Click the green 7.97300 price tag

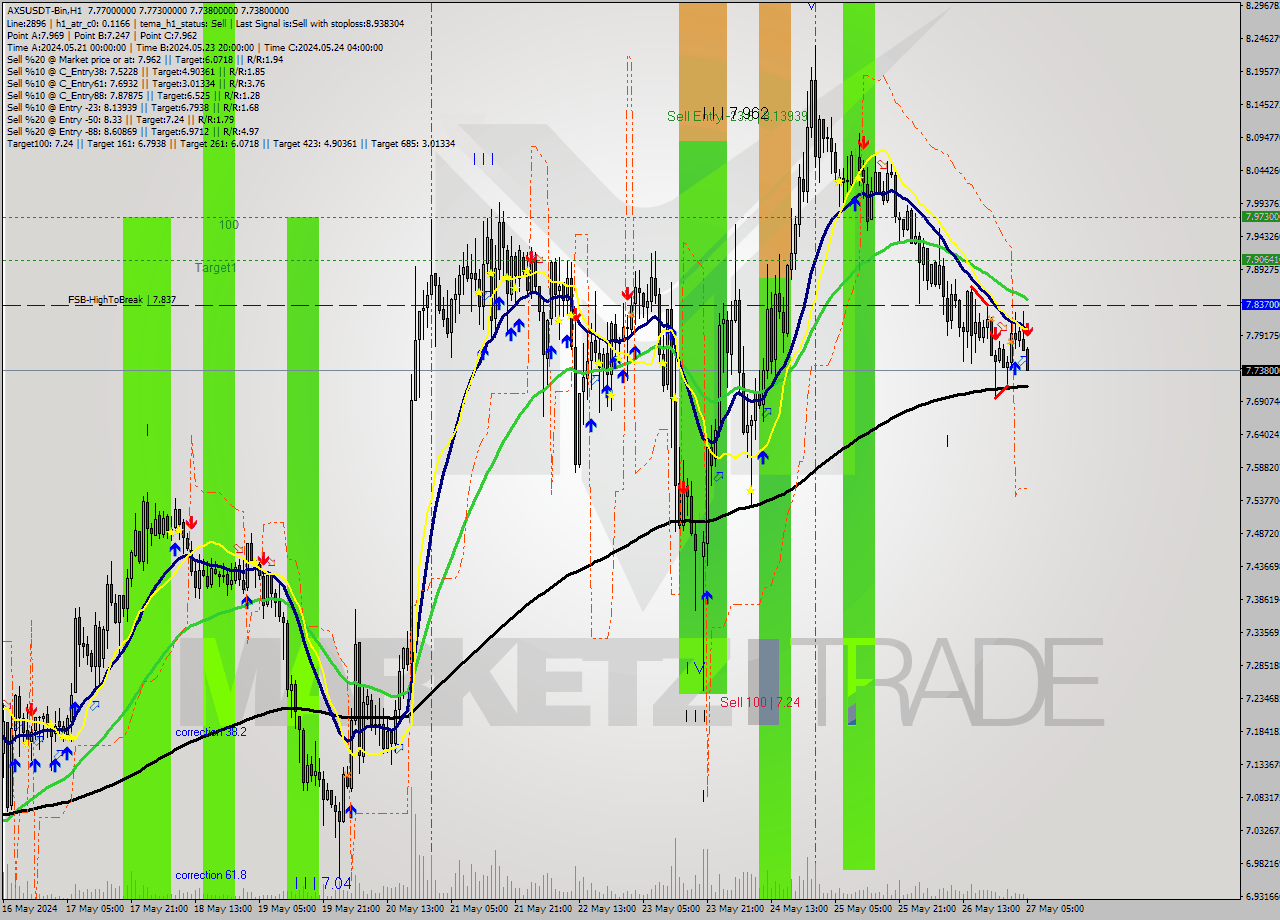(x=1260, y=216)
